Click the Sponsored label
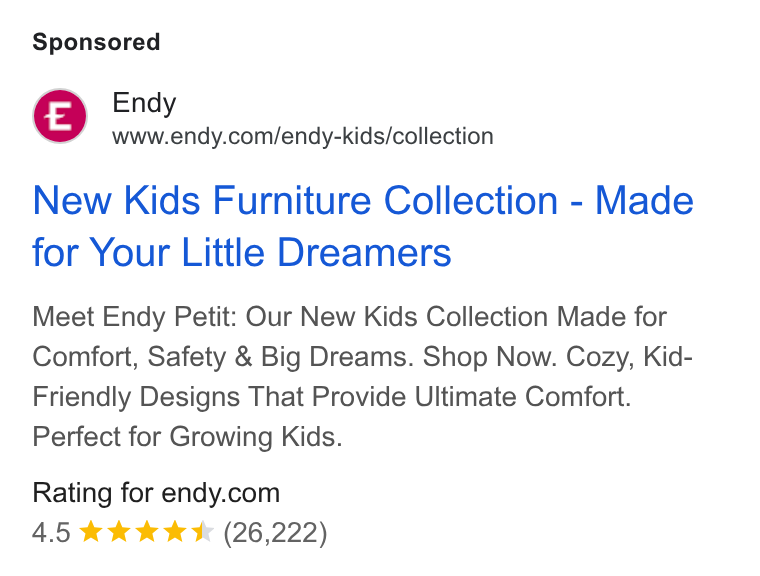Viewport: 760px width, 576px height. coord(96,42)
